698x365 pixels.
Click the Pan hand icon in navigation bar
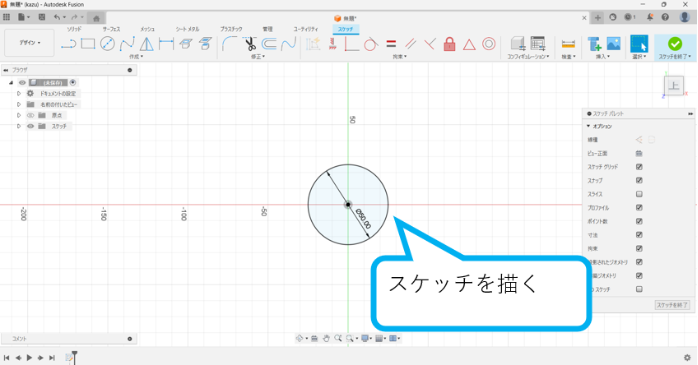[x=326, y=338]
